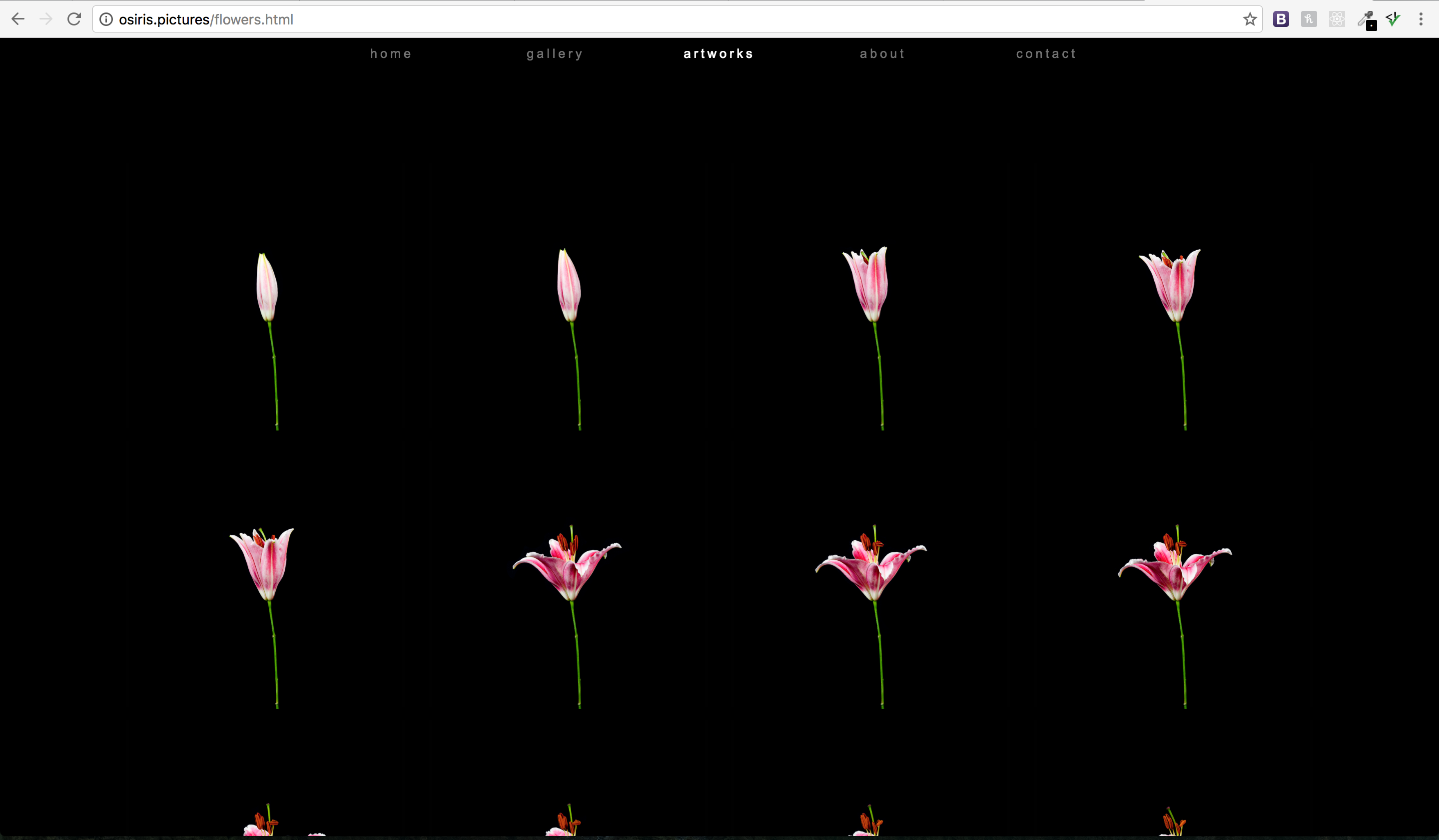This screenshot has height=840, width=1439.
Task: Open the gallery navigation link
Action: click(x=555, y=53)
